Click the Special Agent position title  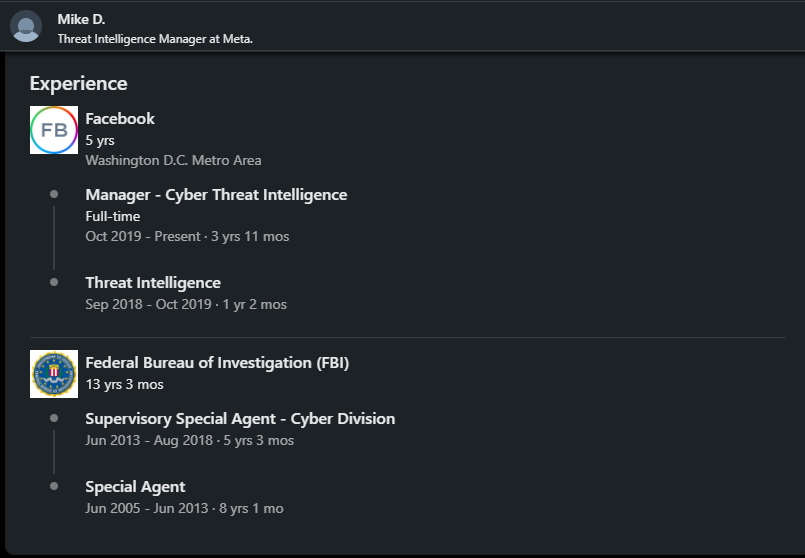(135, 487)
